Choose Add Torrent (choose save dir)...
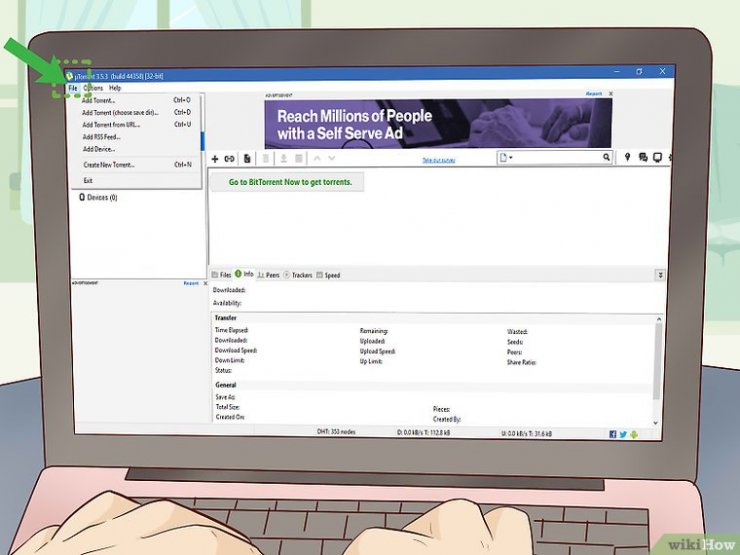This screenshot has height=555, width=740. [136, 112]
